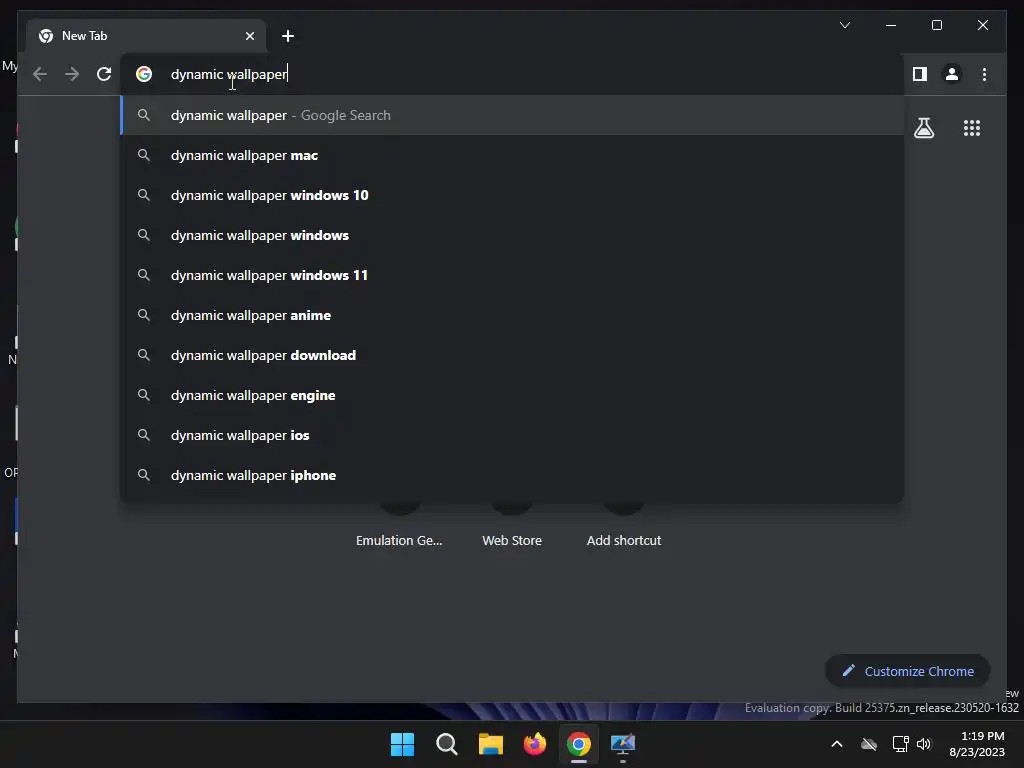Image resolution: width=1024 pixels, height=768 pixels.
Task: Choose 'dynamic wallpaper ios' suggestion
Action: (x=512, y=436)
